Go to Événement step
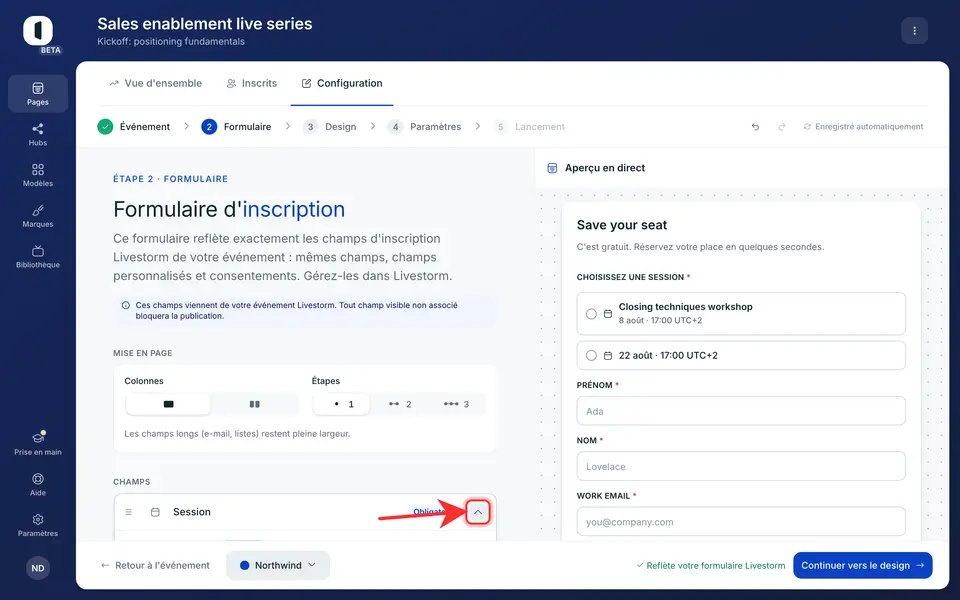The height and width of the screenshot is (600, 960). point(133,127)
